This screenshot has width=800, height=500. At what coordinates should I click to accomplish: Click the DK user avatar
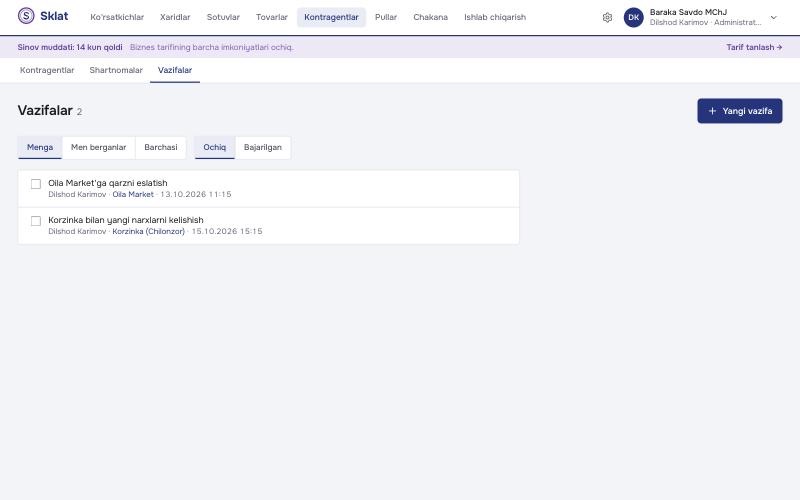point(634,17)
